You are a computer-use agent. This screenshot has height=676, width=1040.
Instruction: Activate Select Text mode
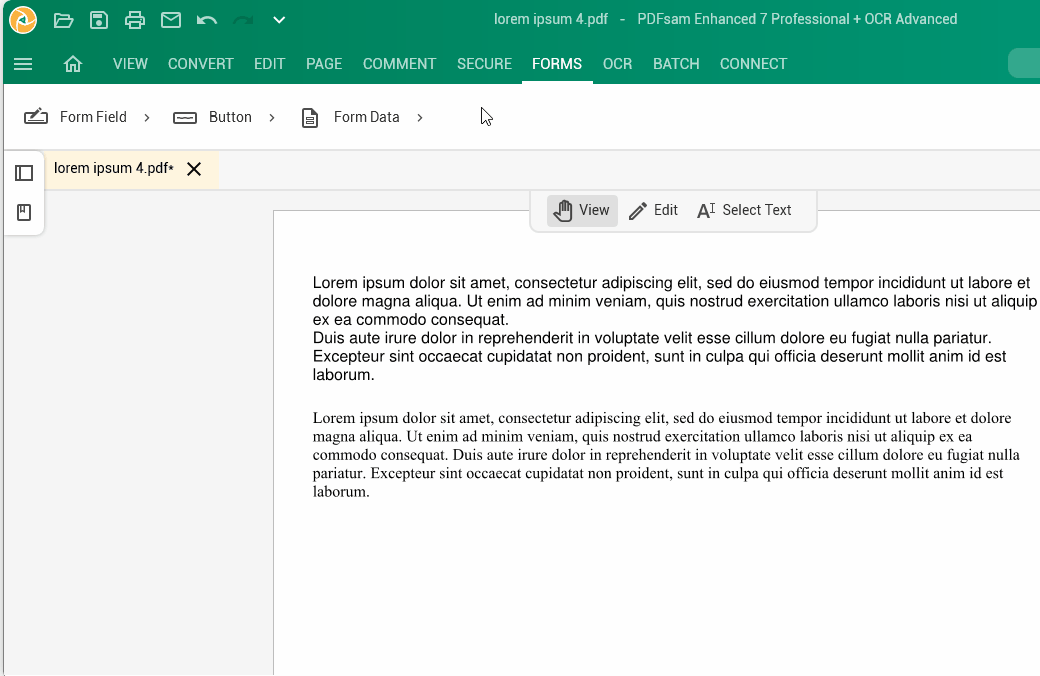[744, 210]
